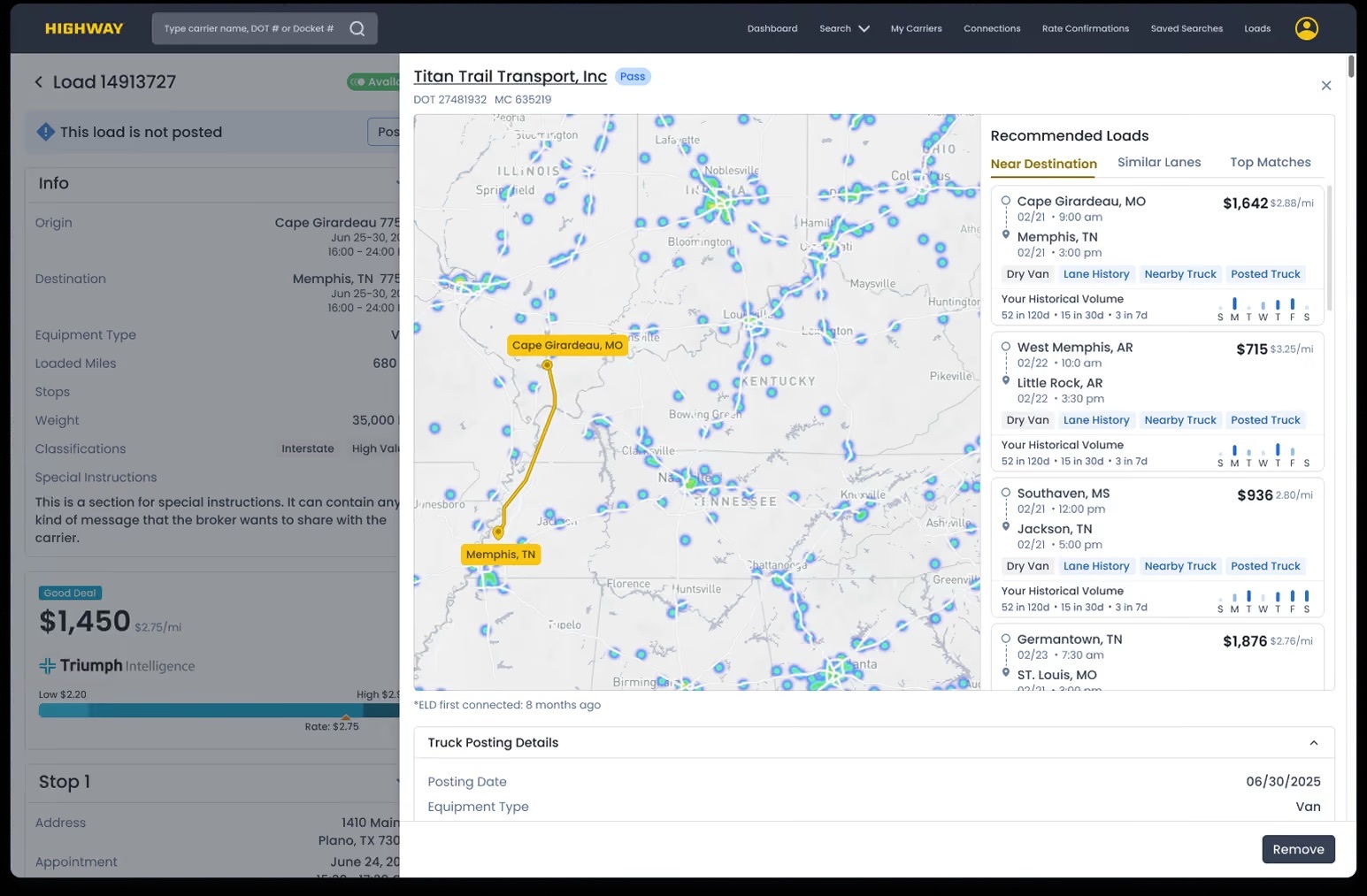The width and height of the screenshot is (1367, 896).
Task: Open Loads page
Action: click(1257, 28)
